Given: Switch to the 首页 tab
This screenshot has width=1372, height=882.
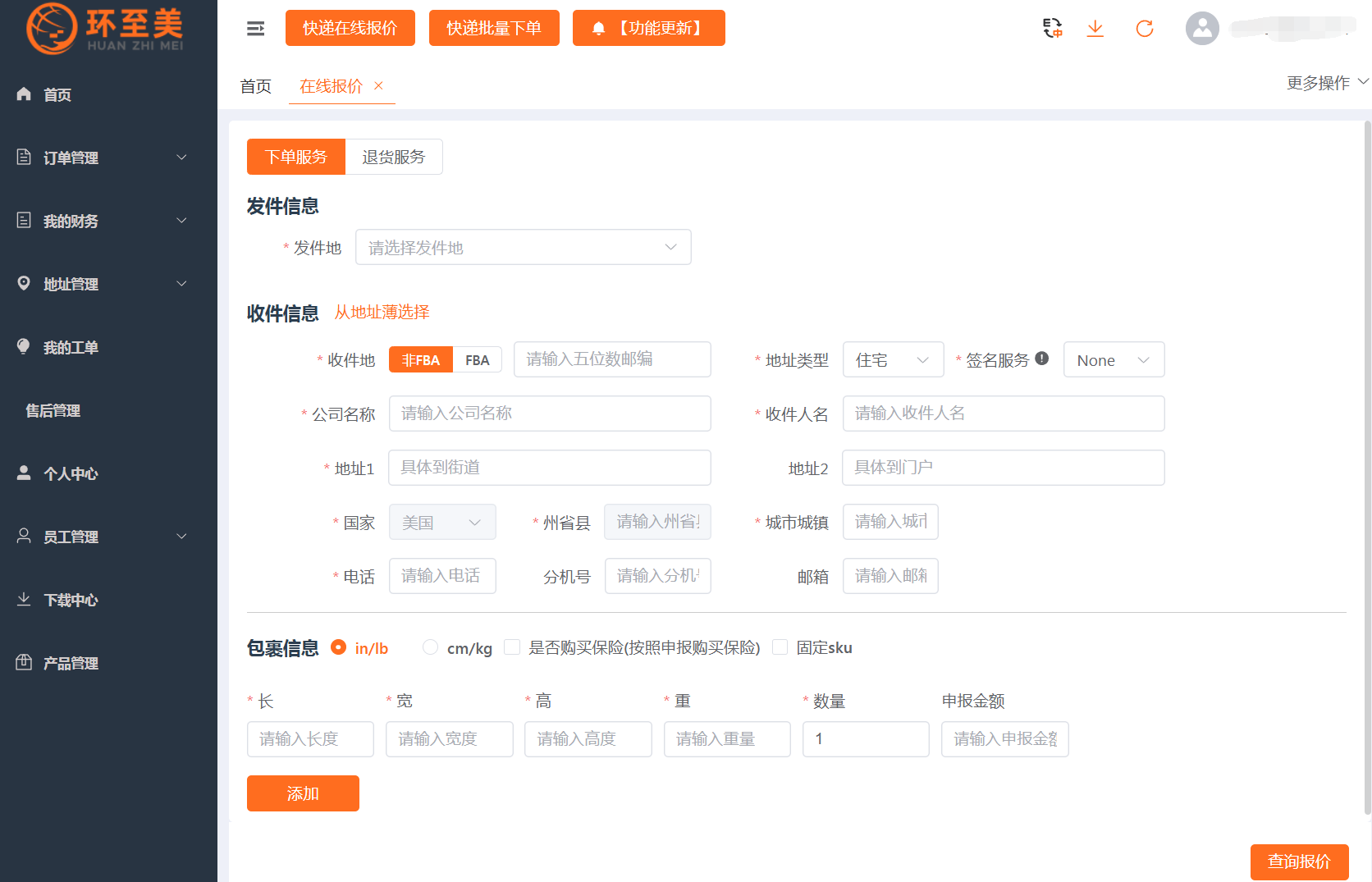Looking at the screenshot, I should click(x=255, y=86).
